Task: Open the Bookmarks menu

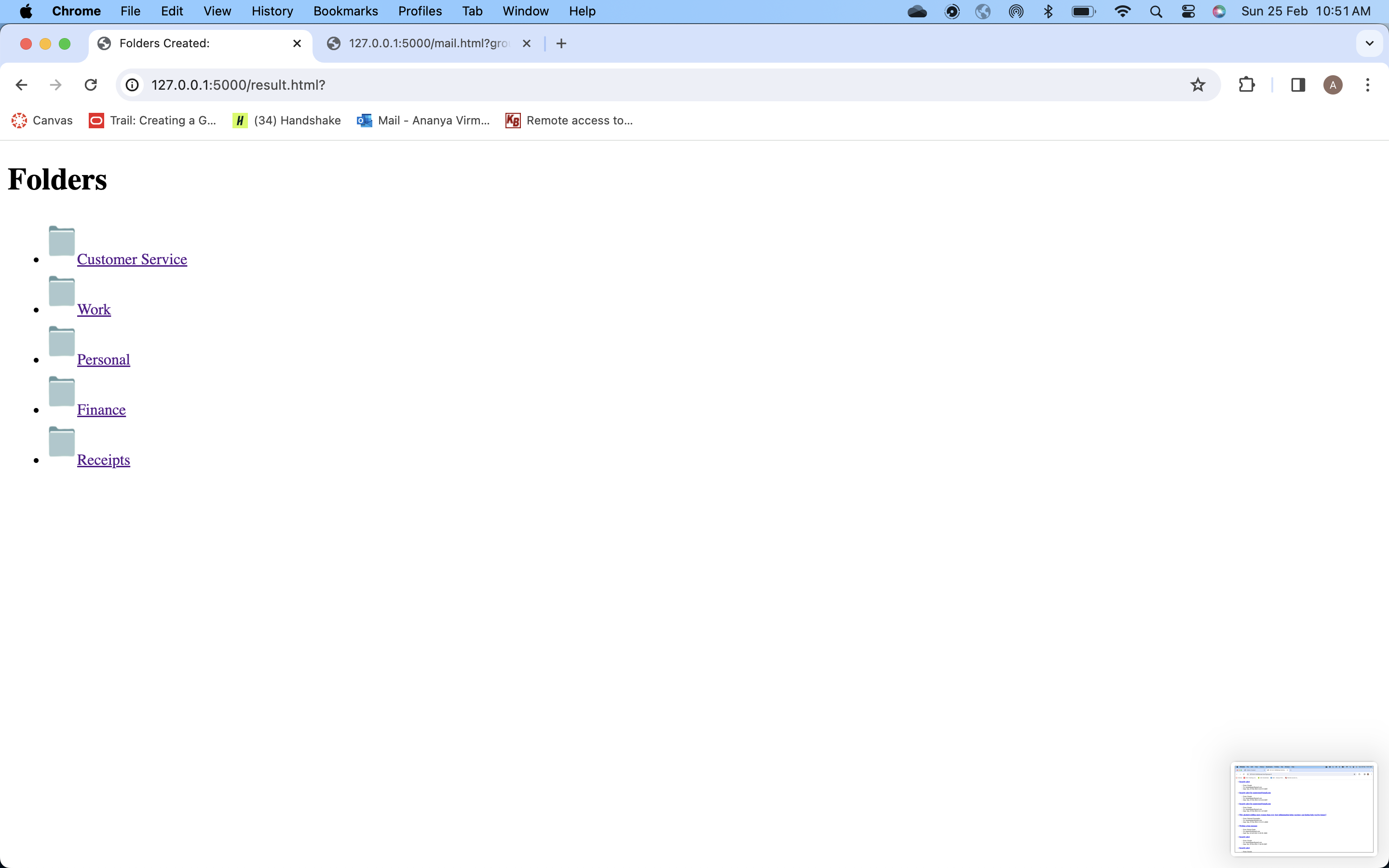Action: coord(345,12)
